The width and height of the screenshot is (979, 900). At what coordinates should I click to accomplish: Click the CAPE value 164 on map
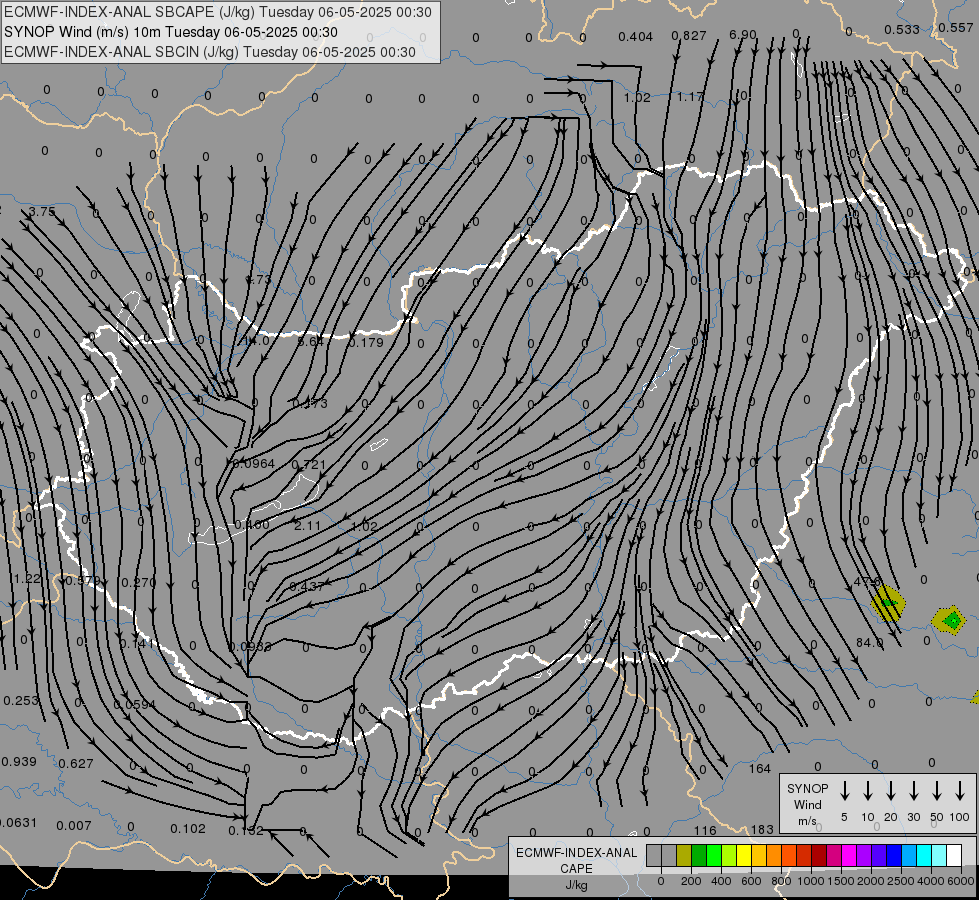pyautogui.click(x=760, y=769)
